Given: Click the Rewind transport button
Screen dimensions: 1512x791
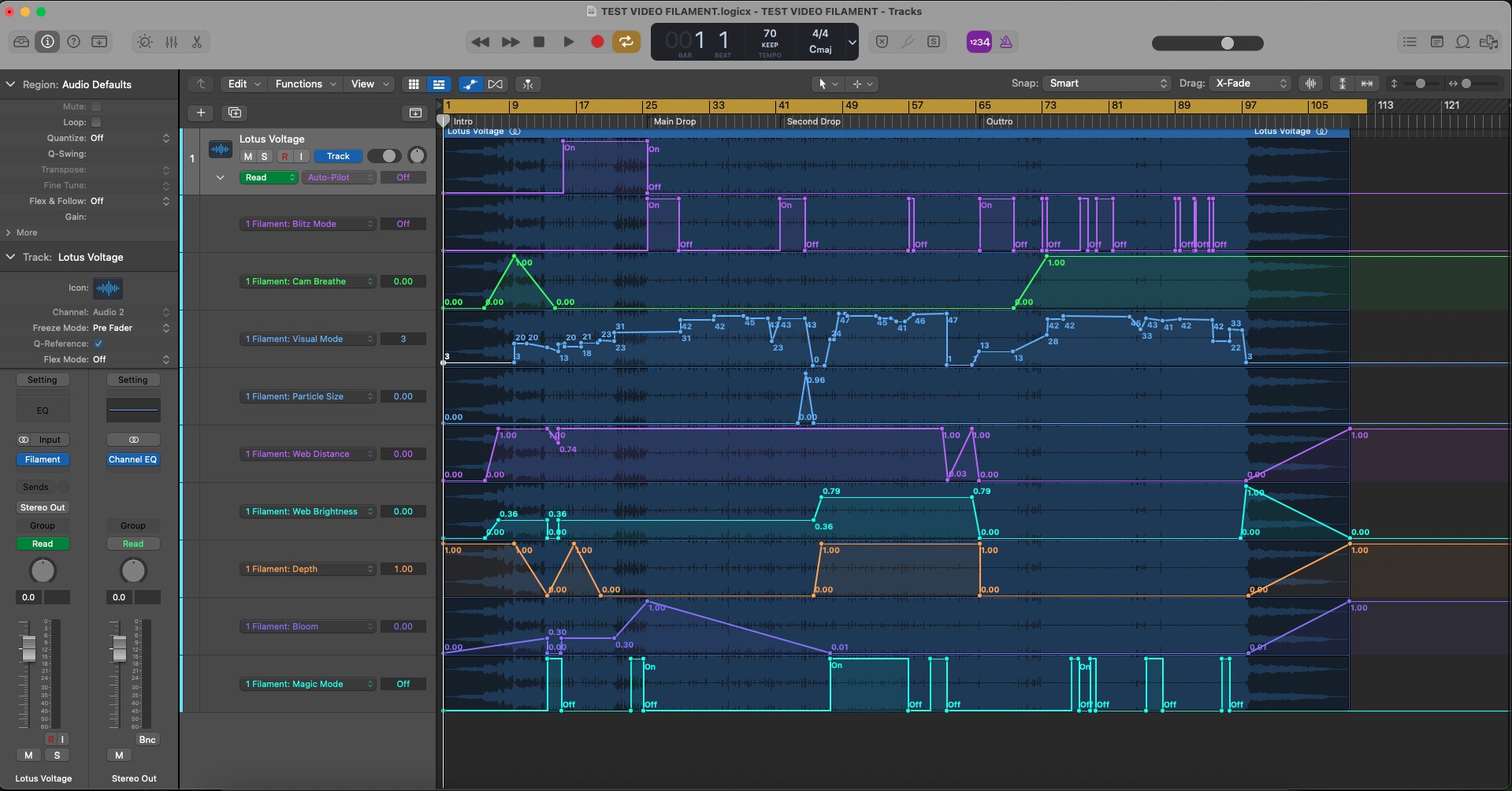Looking at the screenshot, I should (480, 42).
